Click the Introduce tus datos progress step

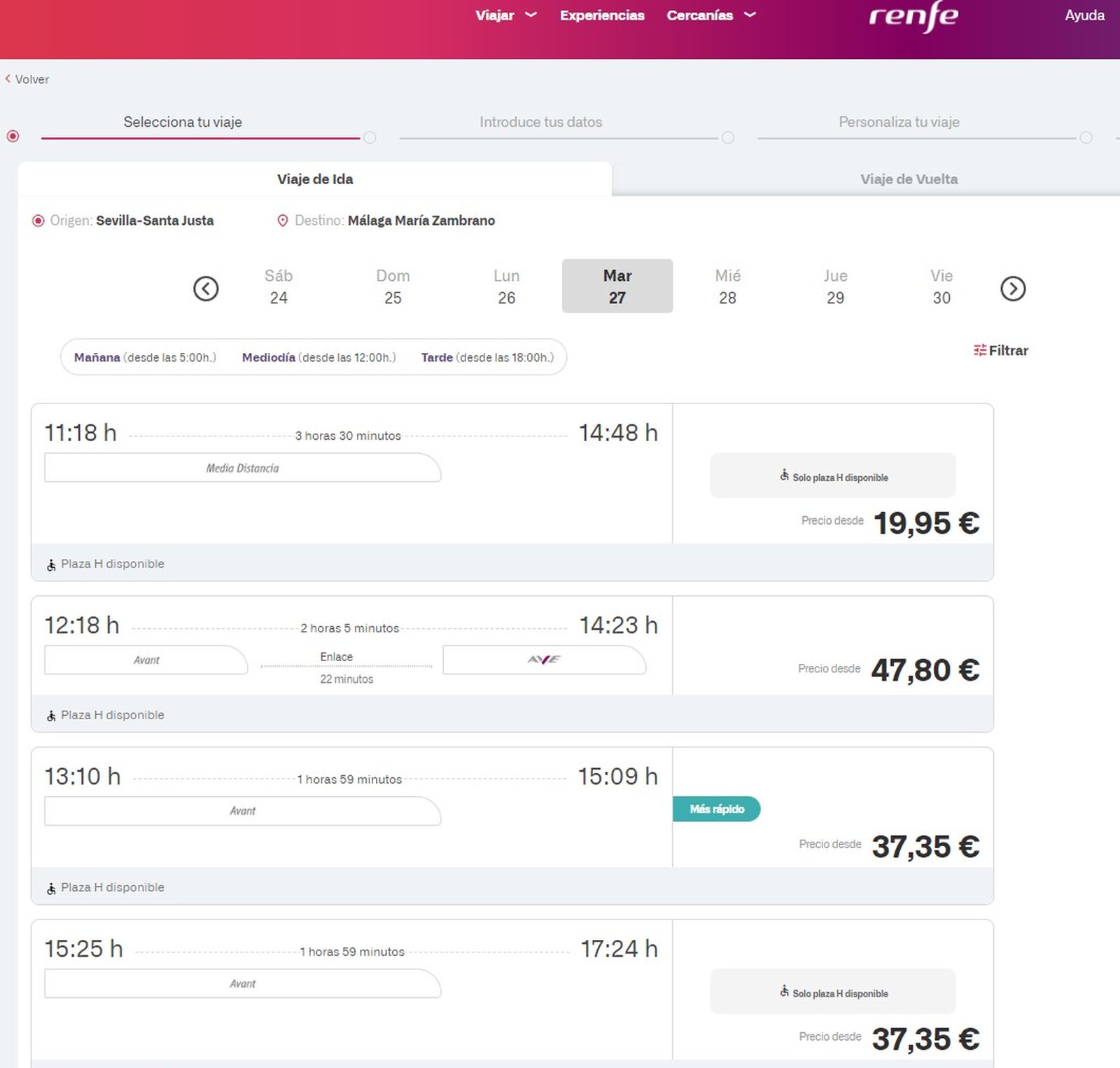tap(540, 122)
